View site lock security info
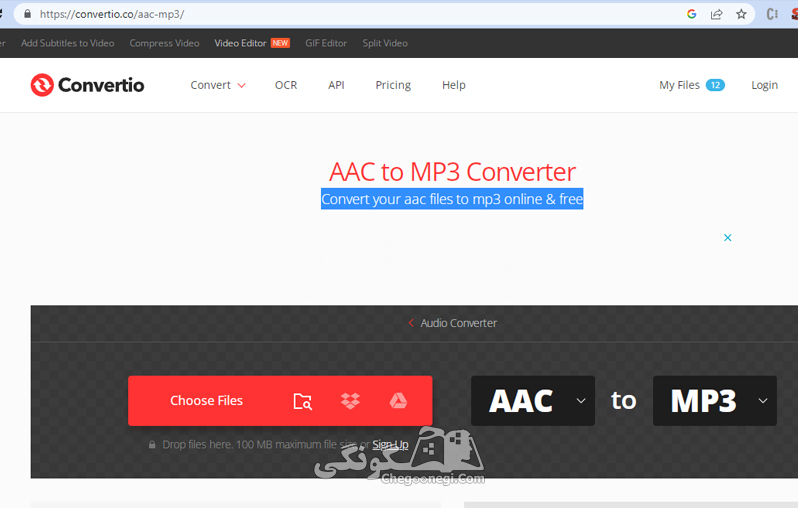 click(x=27, y=14)
